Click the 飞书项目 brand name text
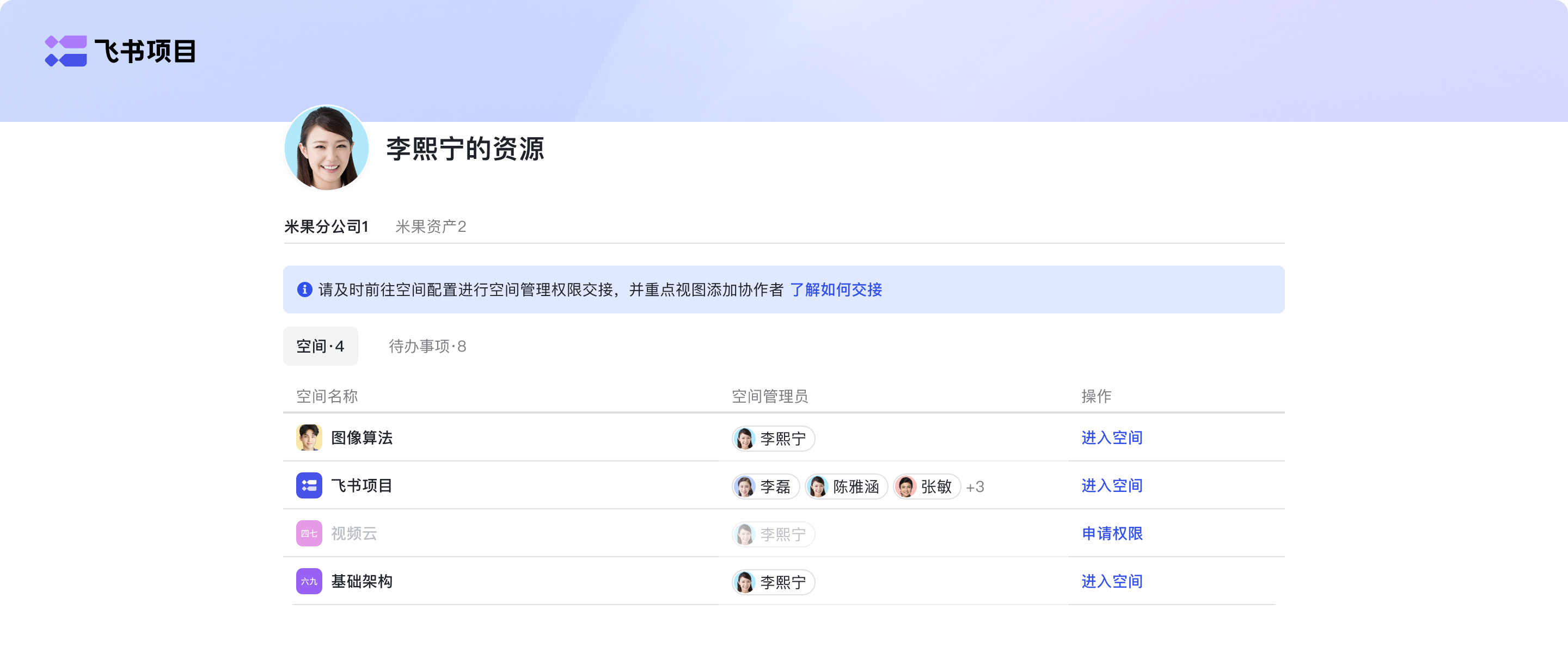This screenshot has height=665, width=1568. coord(145,51)
